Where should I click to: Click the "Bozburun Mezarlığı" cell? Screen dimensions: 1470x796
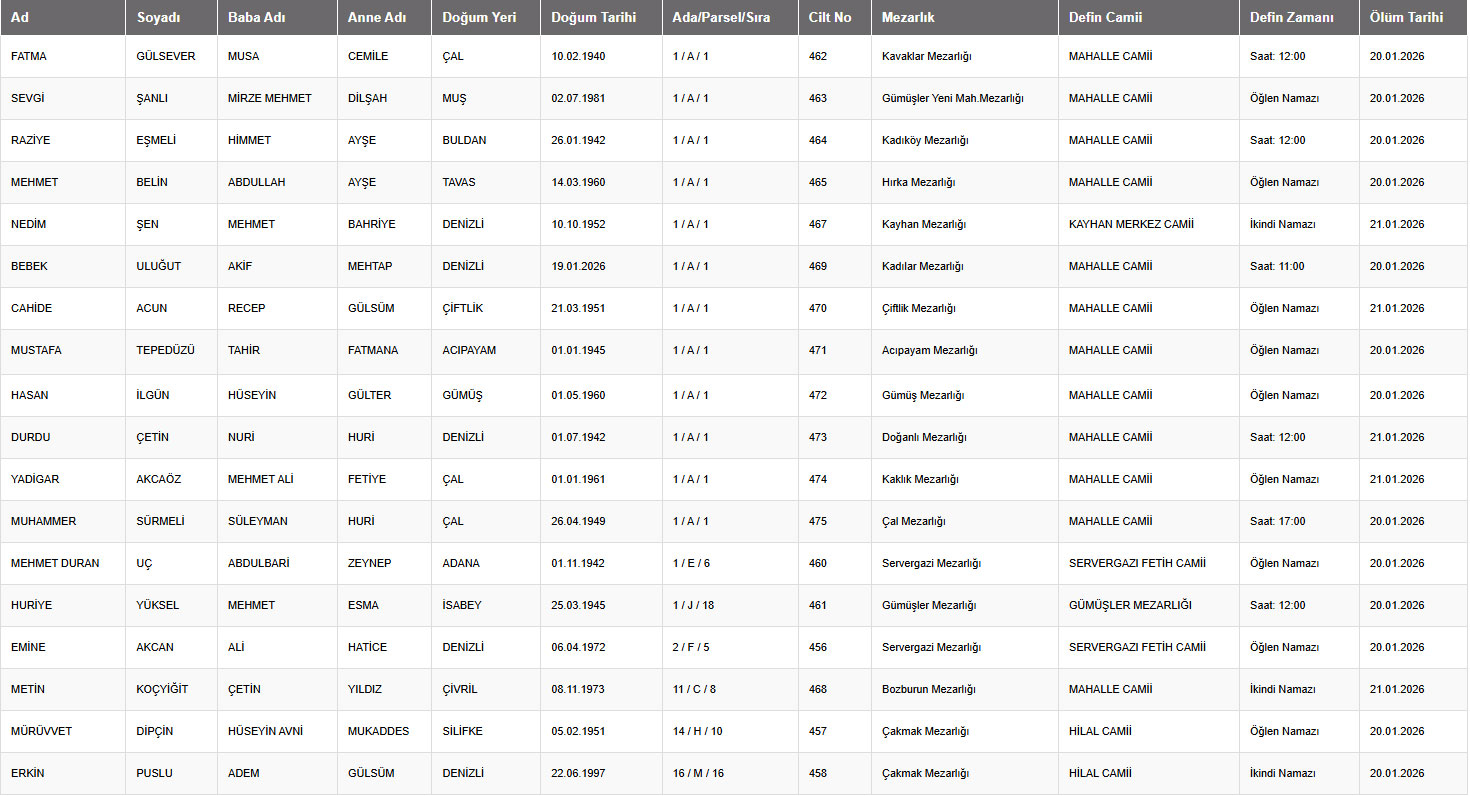pos(928,689)
